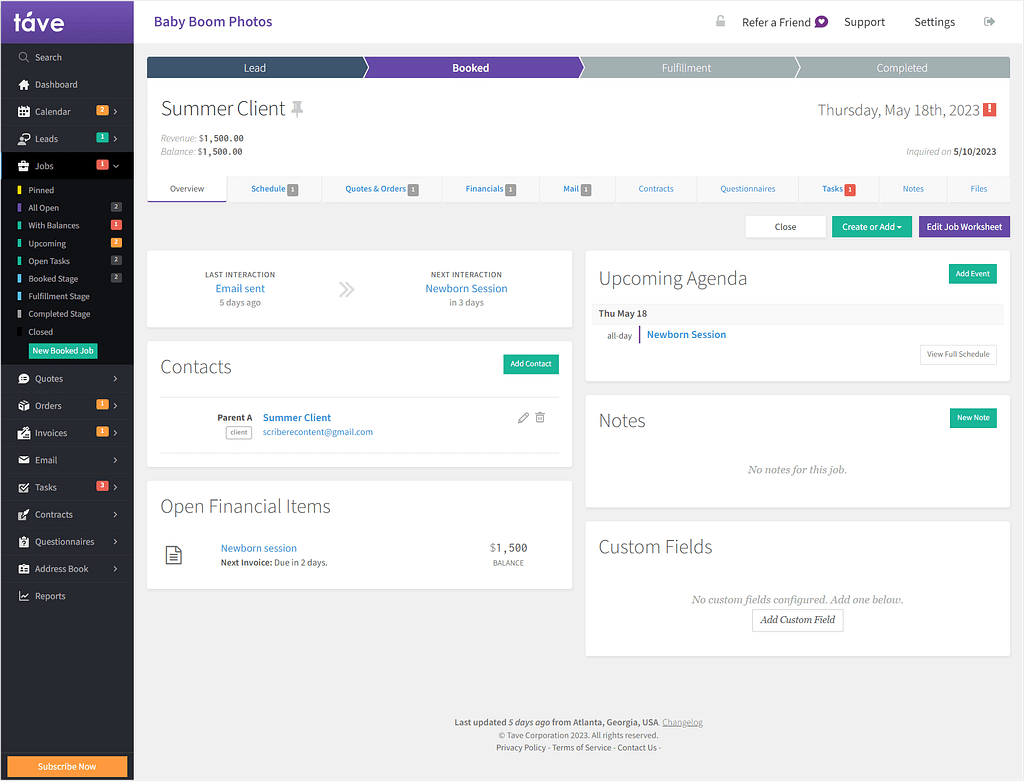Click the heart icon beside Refer a Friend
This screenshot has height=781, width=1024.
(822, 22)
